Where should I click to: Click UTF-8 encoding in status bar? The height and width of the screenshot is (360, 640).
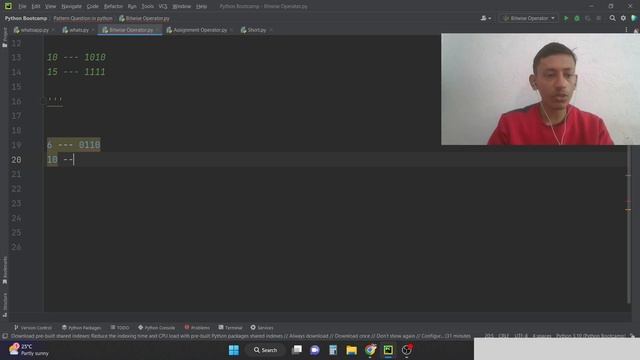521,336
